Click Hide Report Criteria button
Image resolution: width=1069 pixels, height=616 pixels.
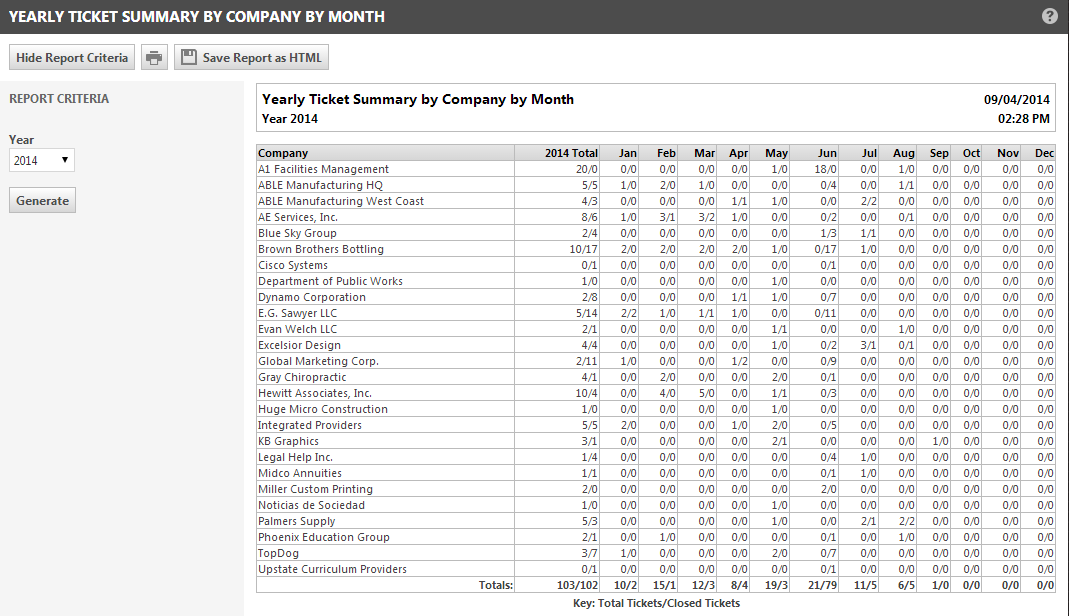tap(72, 58)
